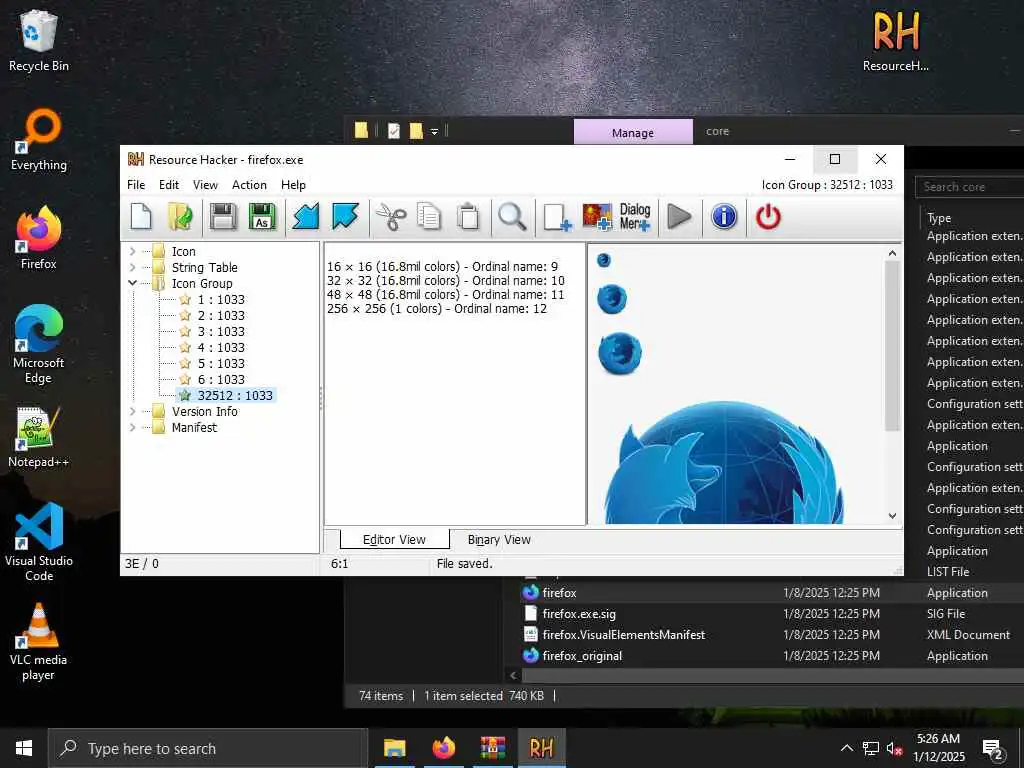Open Recycle Bin desktop icon
This screenshot has height=768, width=1024.
coord(39,40)
